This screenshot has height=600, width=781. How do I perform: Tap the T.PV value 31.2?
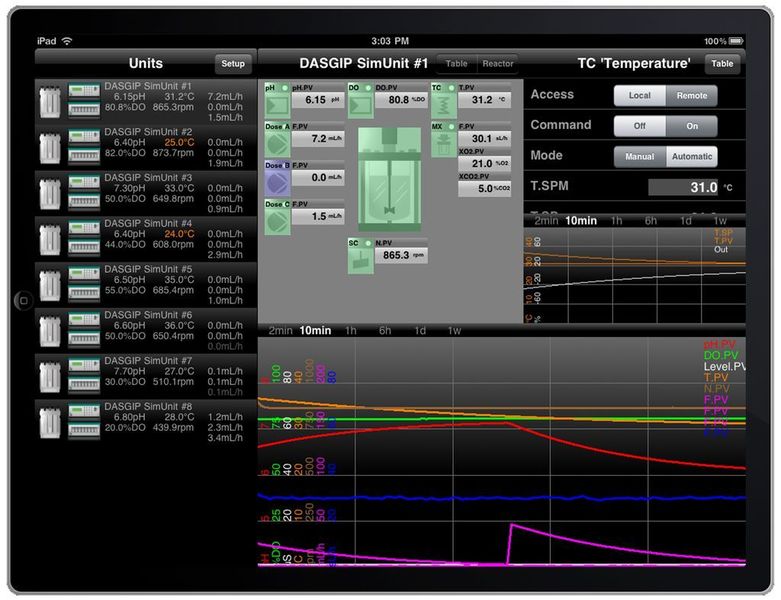pos(484,100)
